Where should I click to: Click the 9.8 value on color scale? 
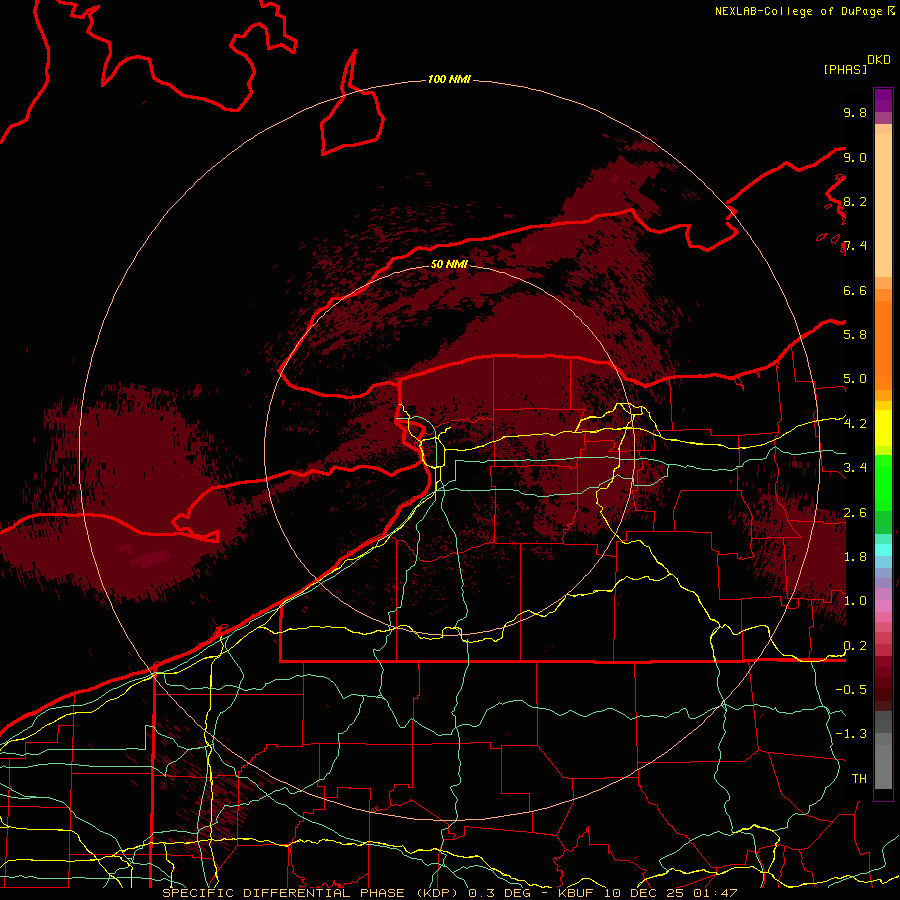click(x=855, y=112)
